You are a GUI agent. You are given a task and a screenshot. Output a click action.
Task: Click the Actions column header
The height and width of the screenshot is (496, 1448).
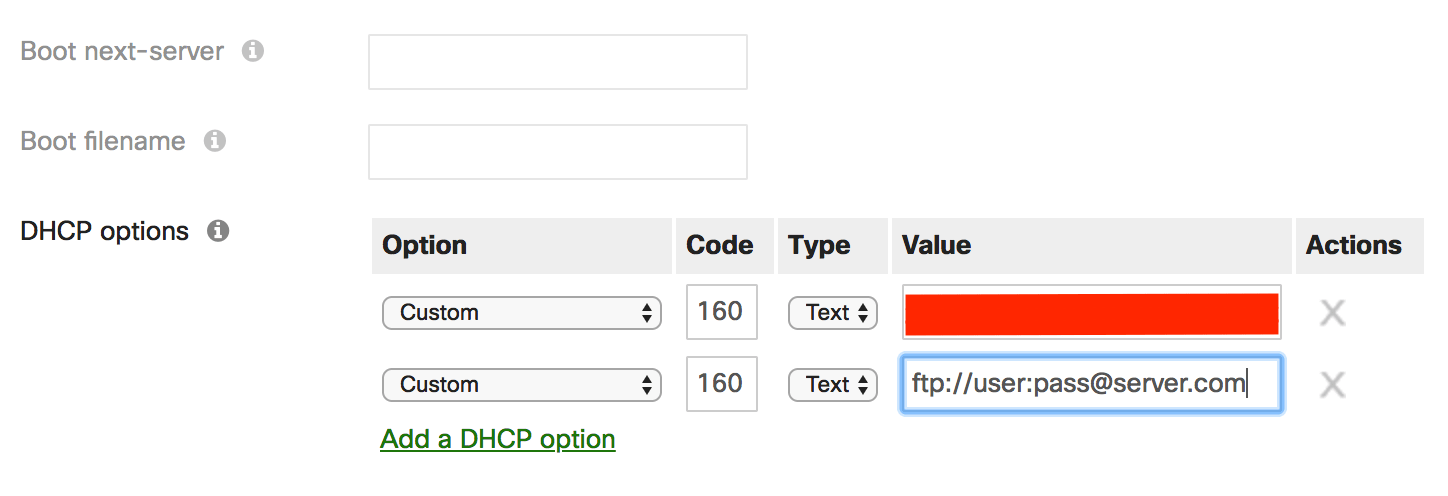[1354, 246]
